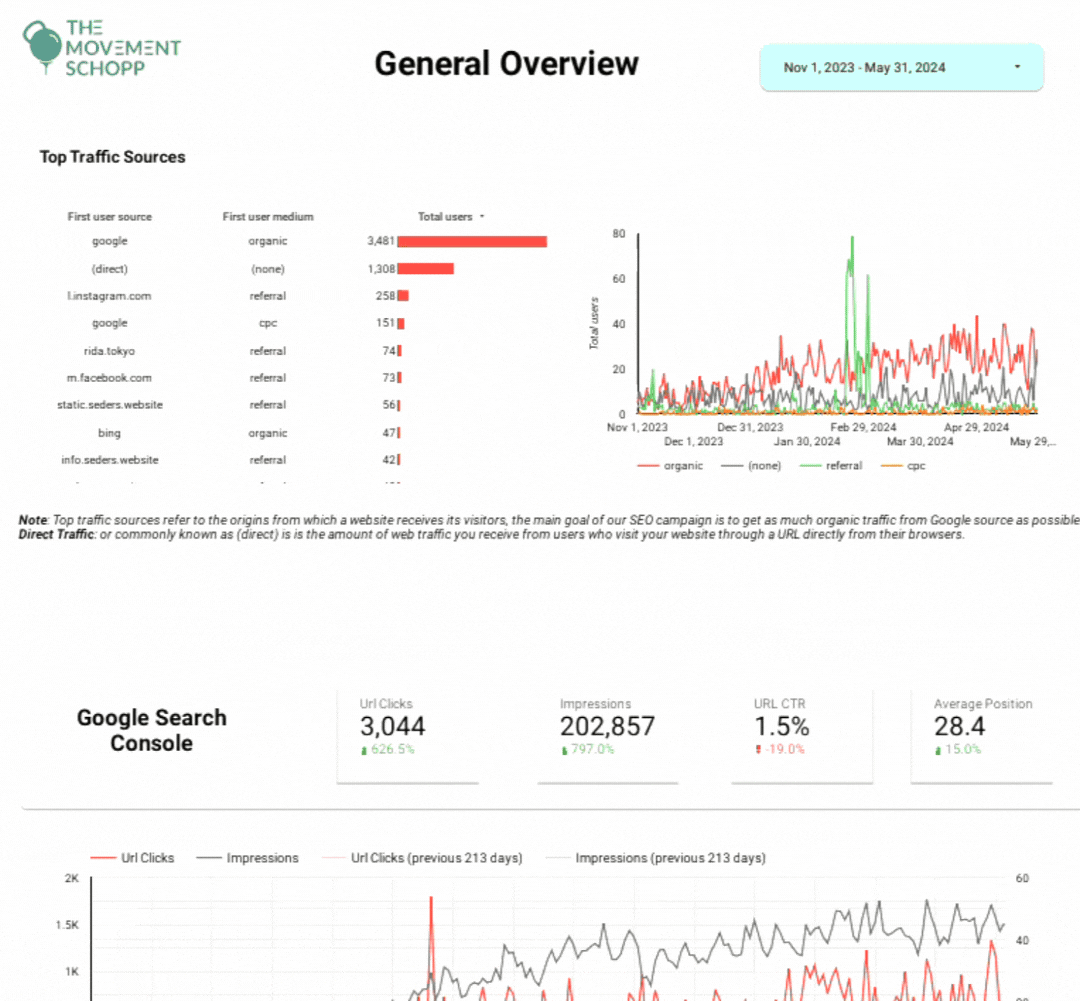This screenshot has height=1001, width=1080.
Task: Click the red Url Clicks legend marker
Action: (103, 858)
